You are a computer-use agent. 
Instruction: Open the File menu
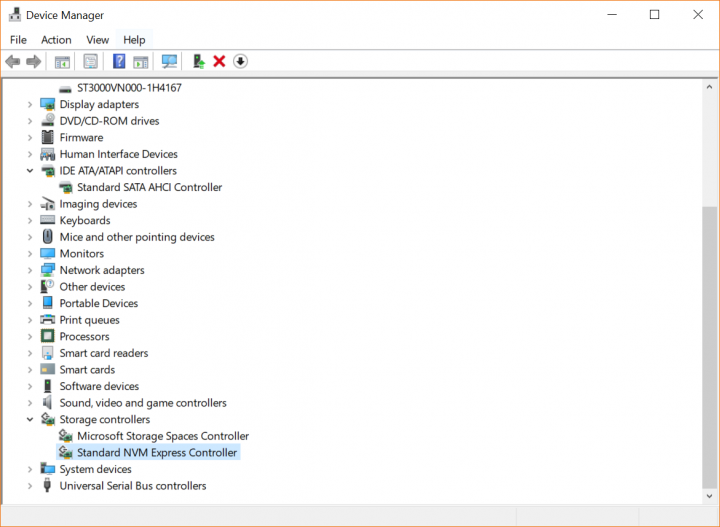18,40
